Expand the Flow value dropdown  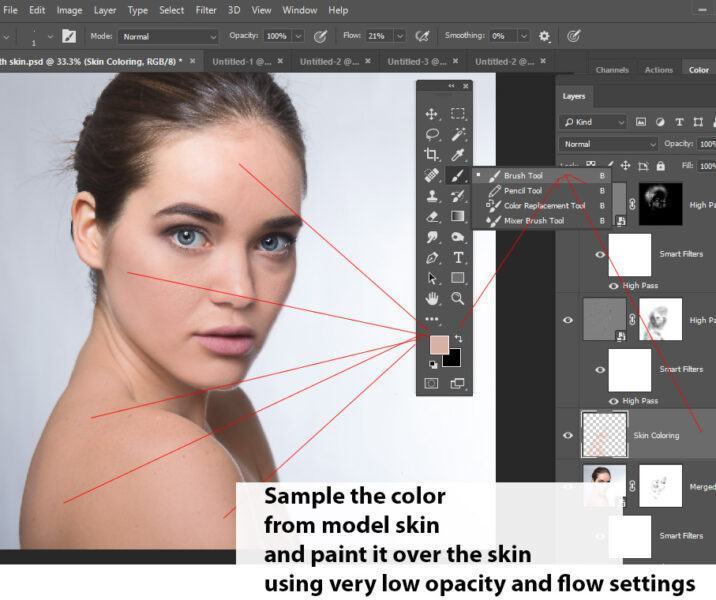pyautogui.click(x=400, y=36)
